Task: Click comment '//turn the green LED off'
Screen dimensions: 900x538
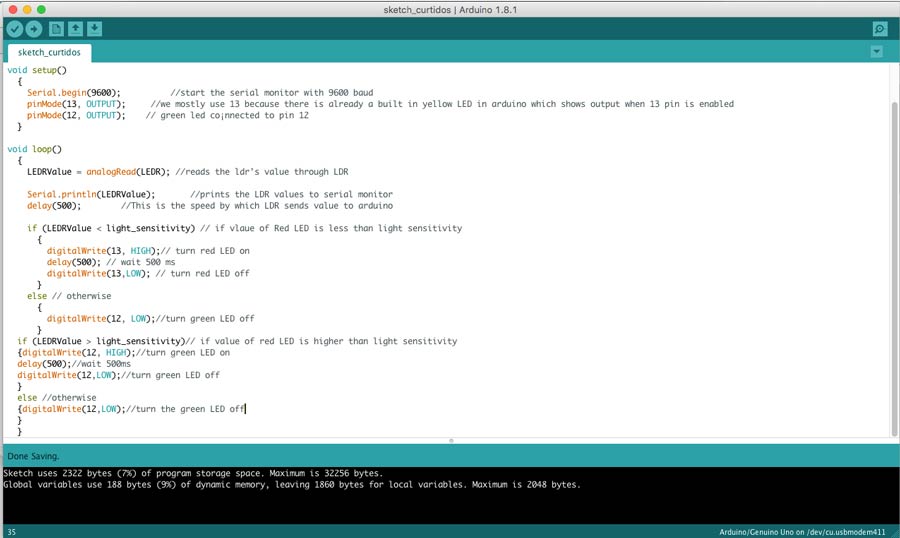Action: point(185,409)
